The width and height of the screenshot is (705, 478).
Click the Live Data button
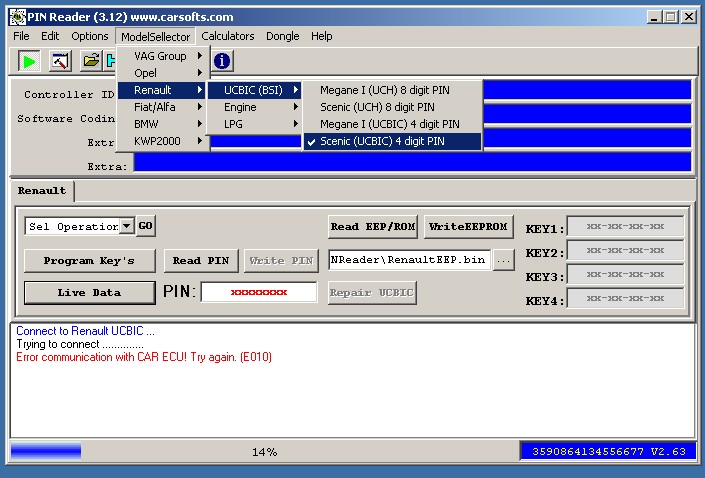89,293
